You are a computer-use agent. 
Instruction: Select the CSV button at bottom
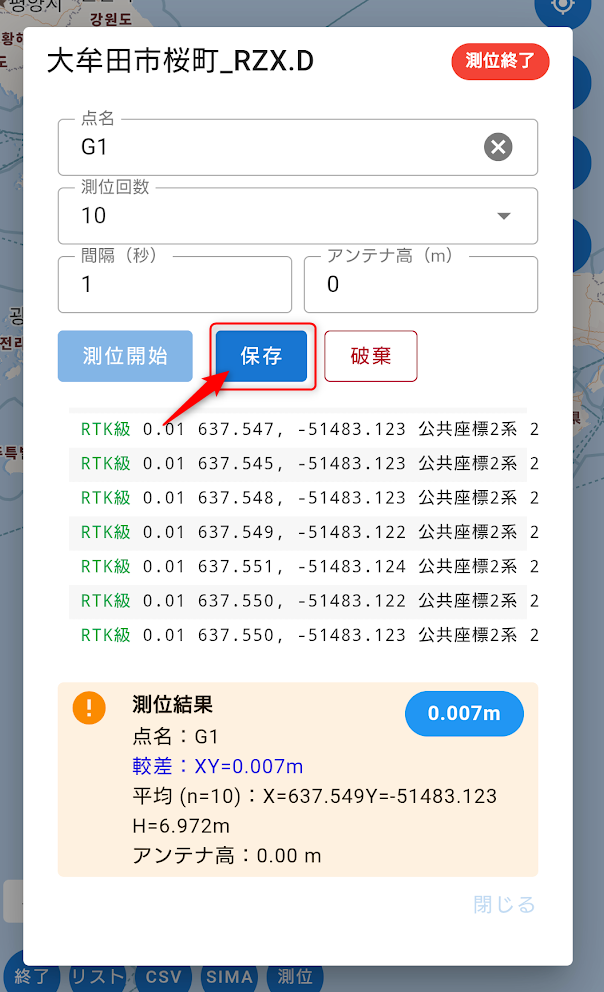tap(163, 977)
